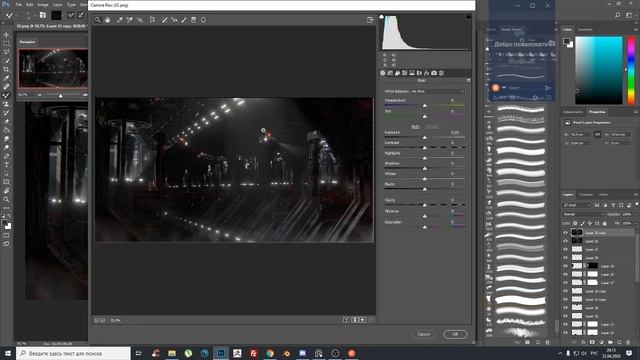Toggle Camera Raw full screen mode icon
The image size is (640, 360).
(x=370, y=20)
